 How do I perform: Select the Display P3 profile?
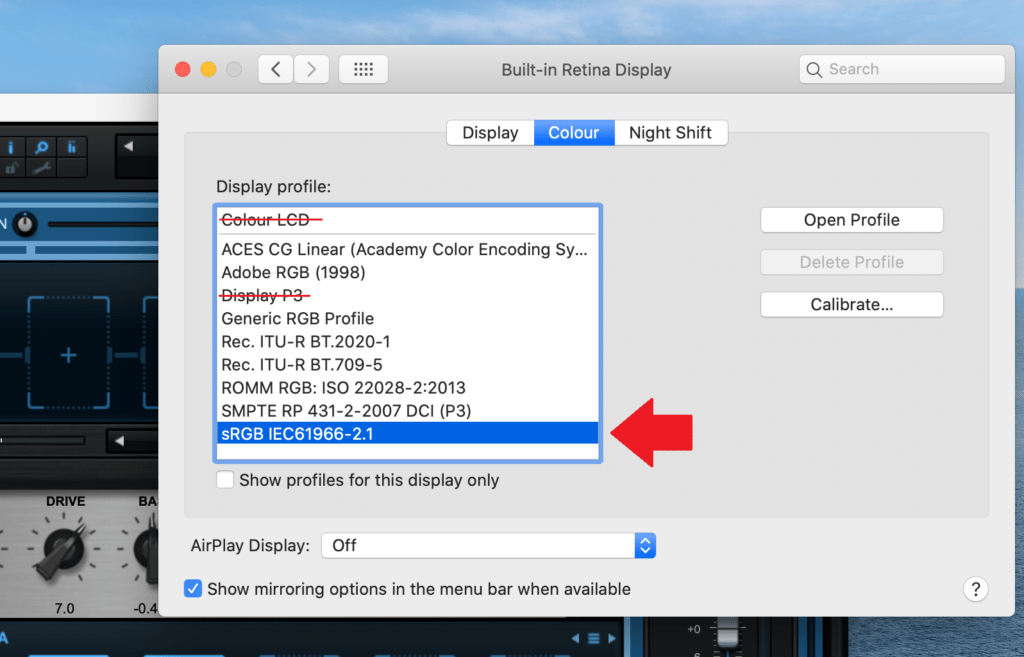coord(408,295)
